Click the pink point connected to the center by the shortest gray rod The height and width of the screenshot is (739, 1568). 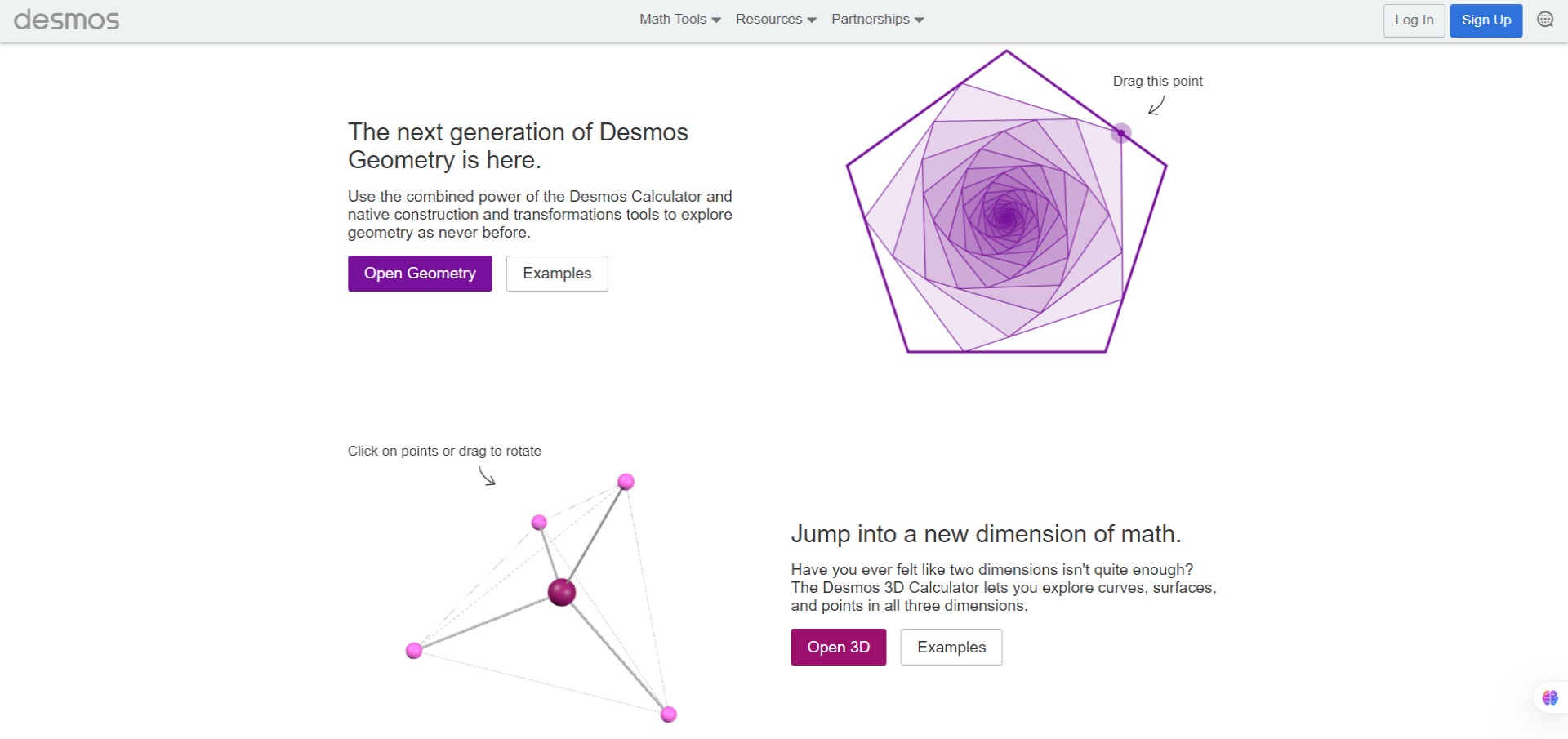pyautogui.click(x=539, y=523)
